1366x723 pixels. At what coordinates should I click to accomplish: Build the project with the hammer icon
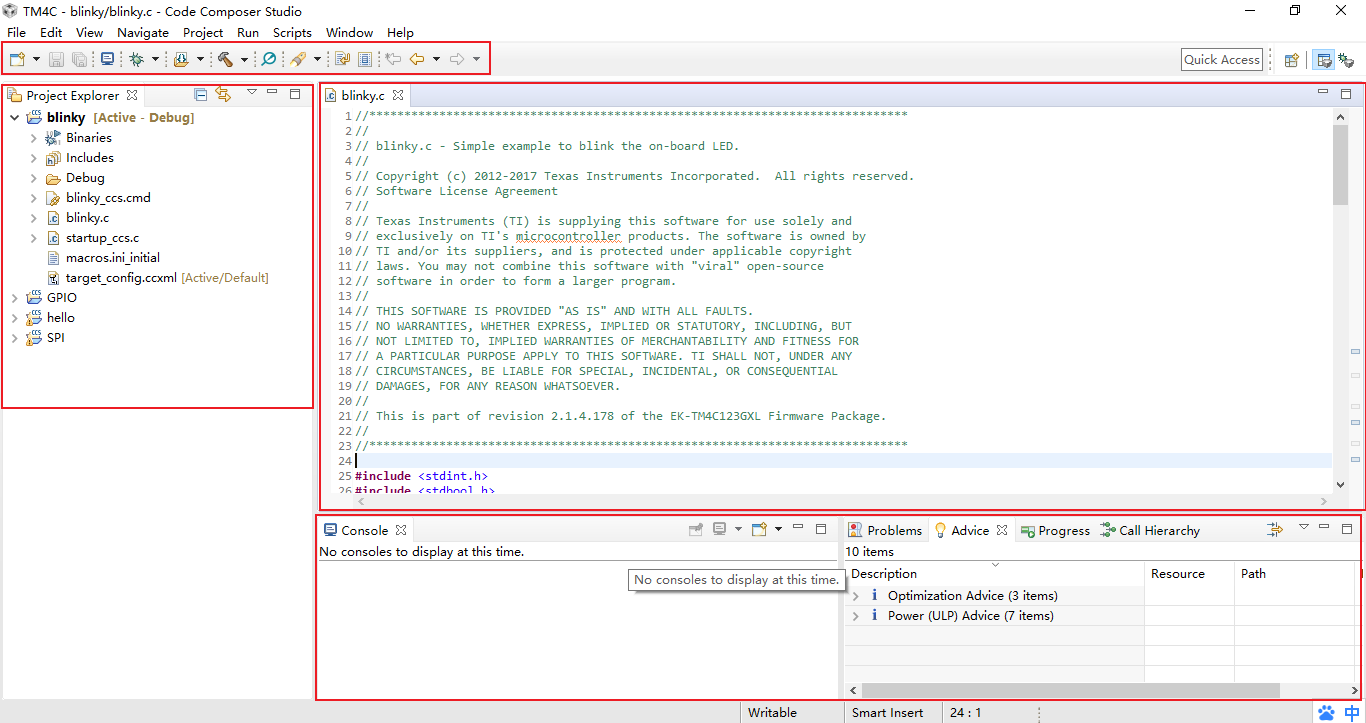[225, 60]
